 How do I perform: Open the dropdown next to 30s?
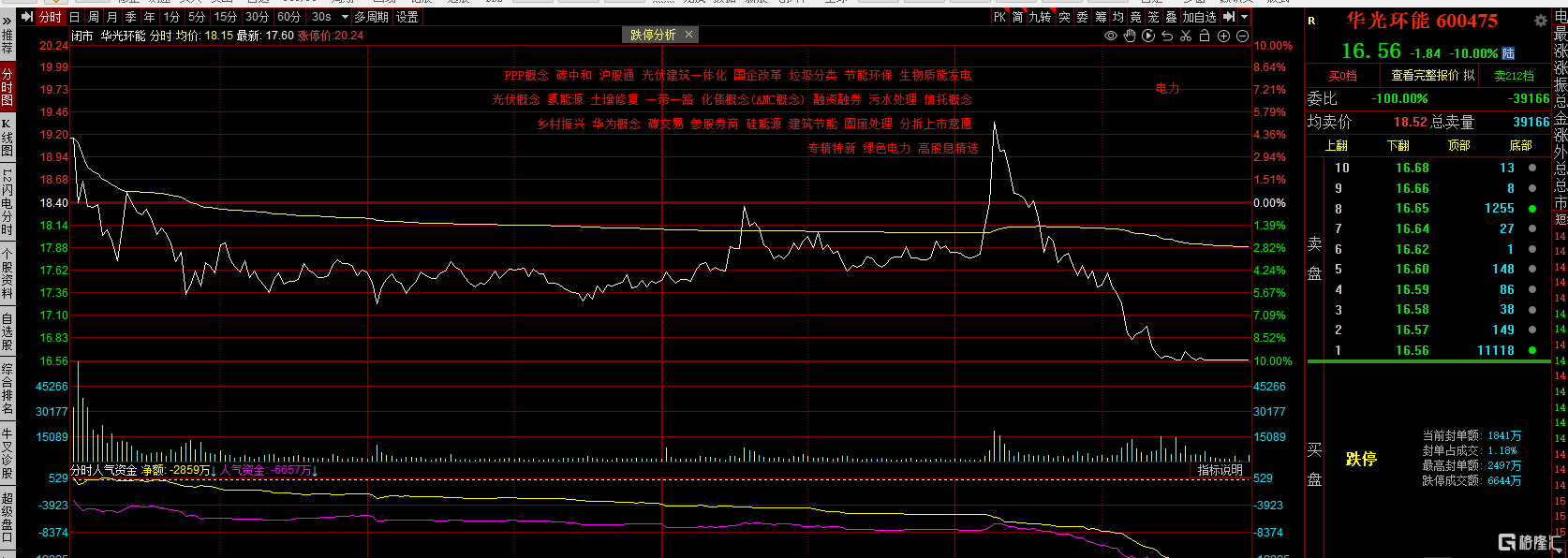point(345,17)
